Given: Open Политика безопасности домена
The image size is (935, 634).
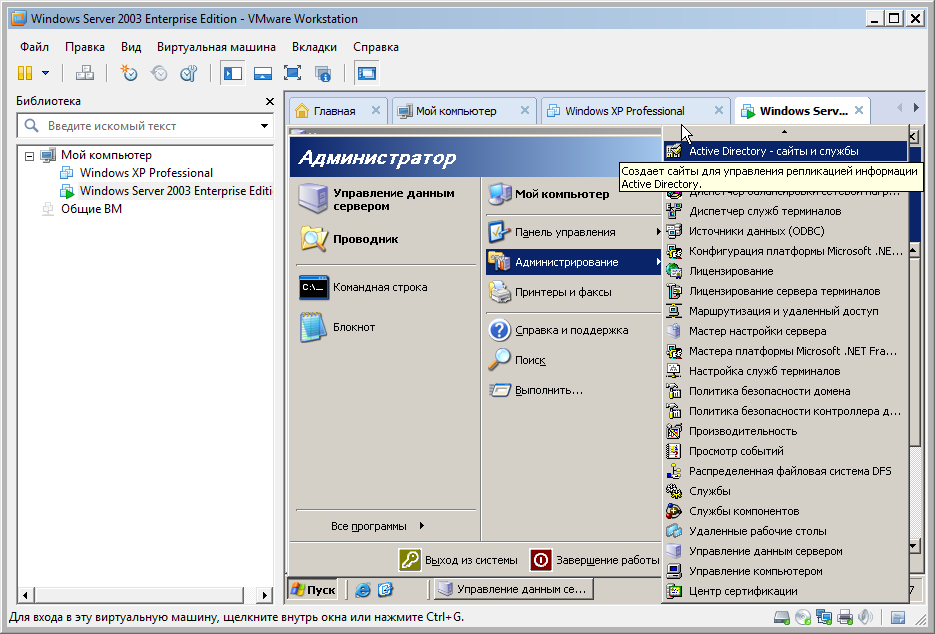Looking at the screenshot, I should (786, 391).
